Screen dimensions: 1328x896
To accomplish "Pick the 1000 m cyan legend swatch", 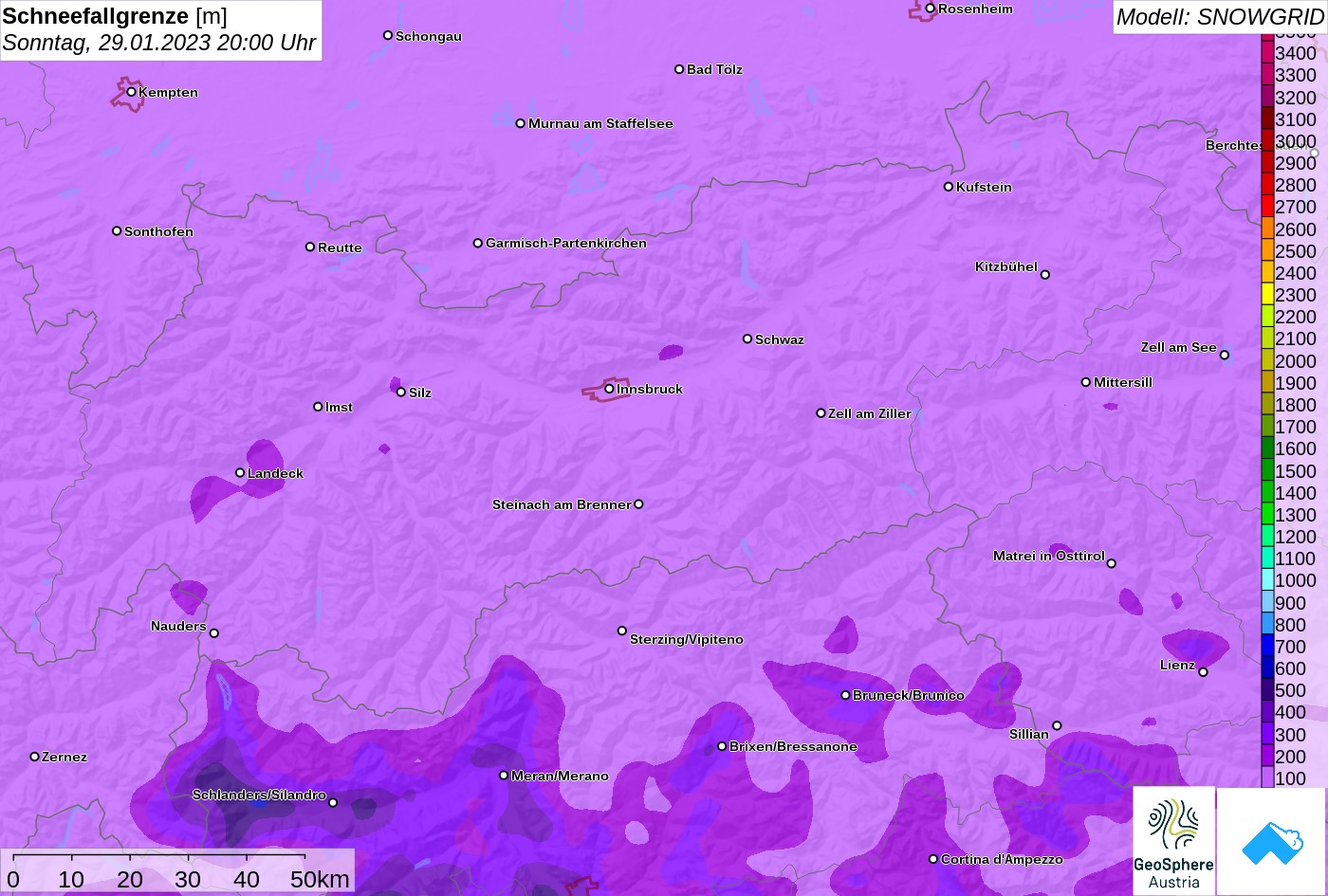I will pos(1267,580).
